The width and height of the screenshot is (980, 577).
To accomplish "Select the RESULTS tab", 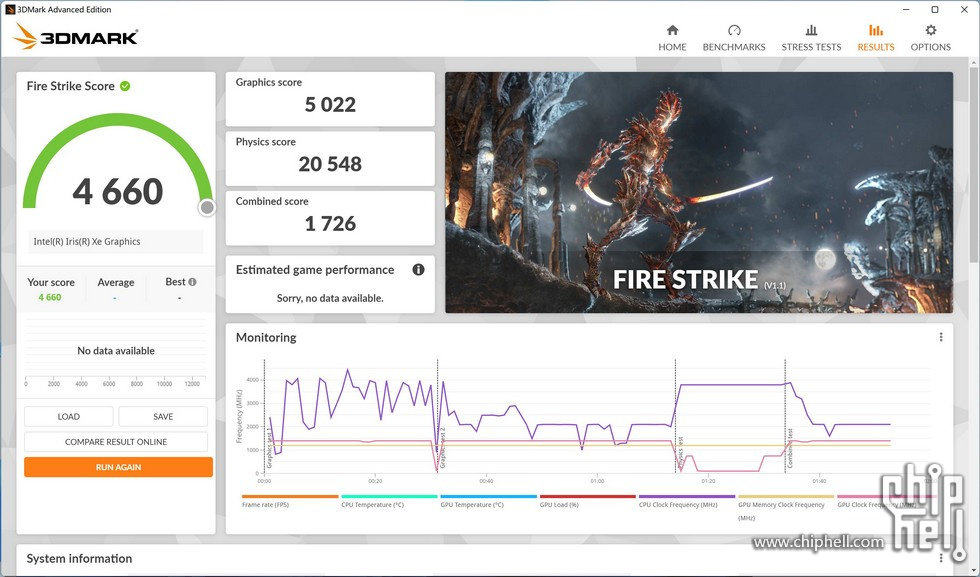I will [876, 38].
